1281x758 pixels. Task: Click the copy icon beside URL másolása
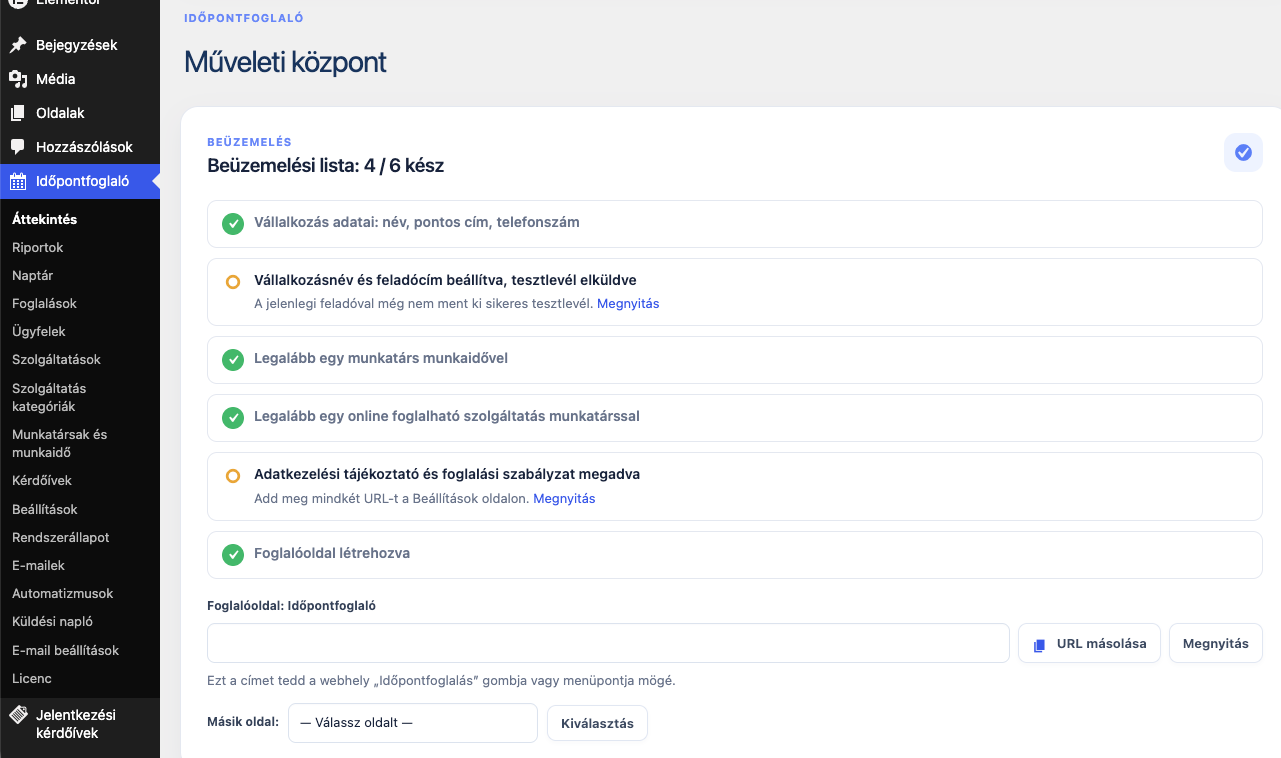click(x=1039, y=645)
